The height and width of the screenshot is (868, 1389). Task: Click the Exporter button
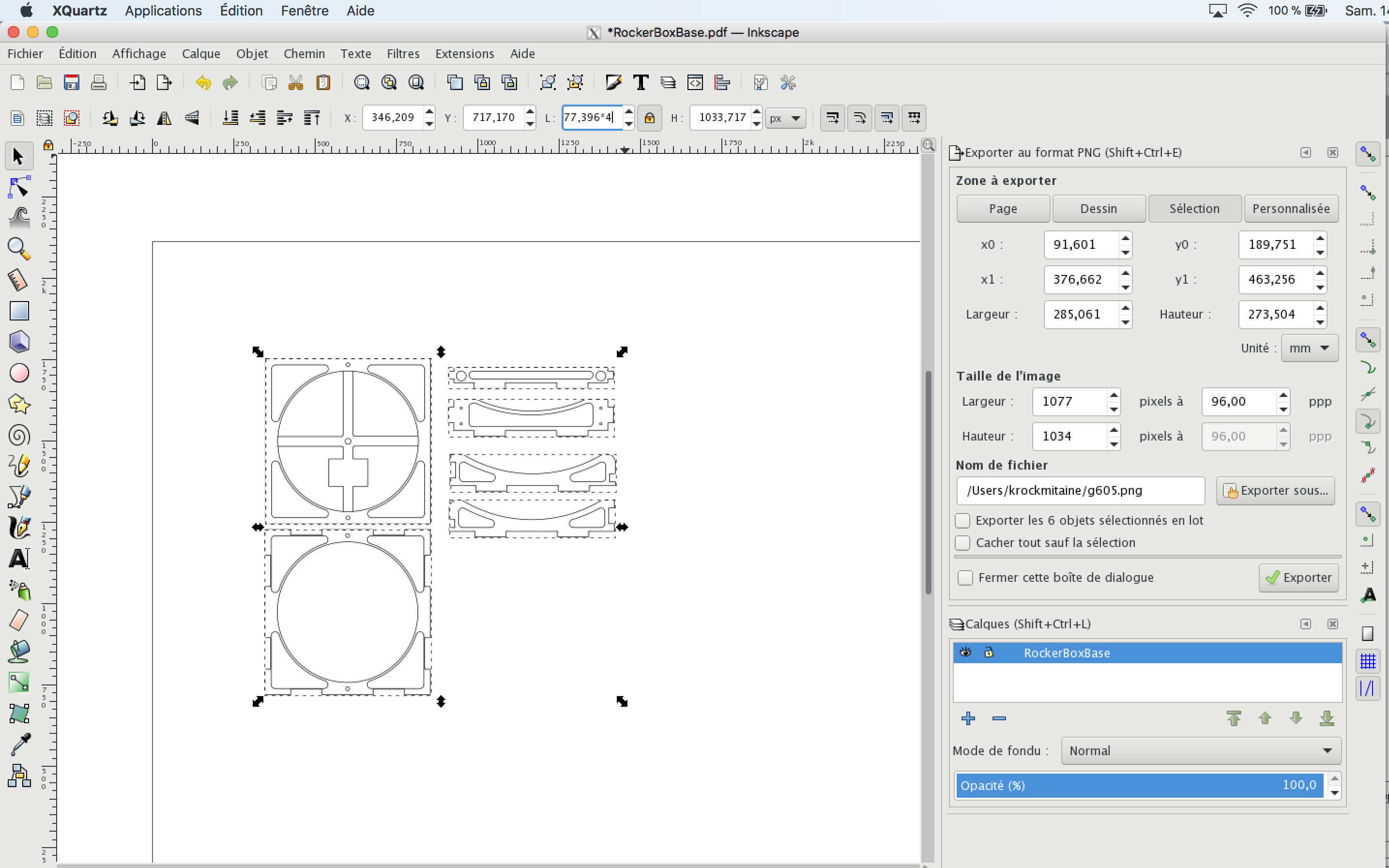1299,578
